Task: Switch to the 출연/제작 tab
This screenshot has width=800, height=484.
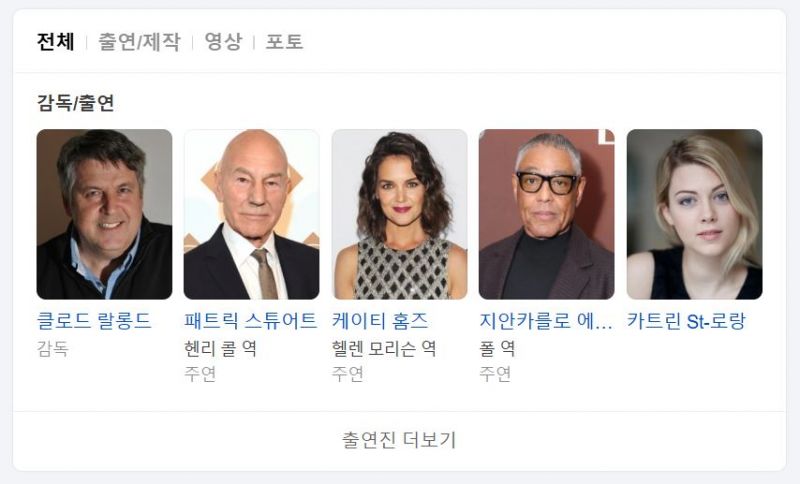Action: 139,41
